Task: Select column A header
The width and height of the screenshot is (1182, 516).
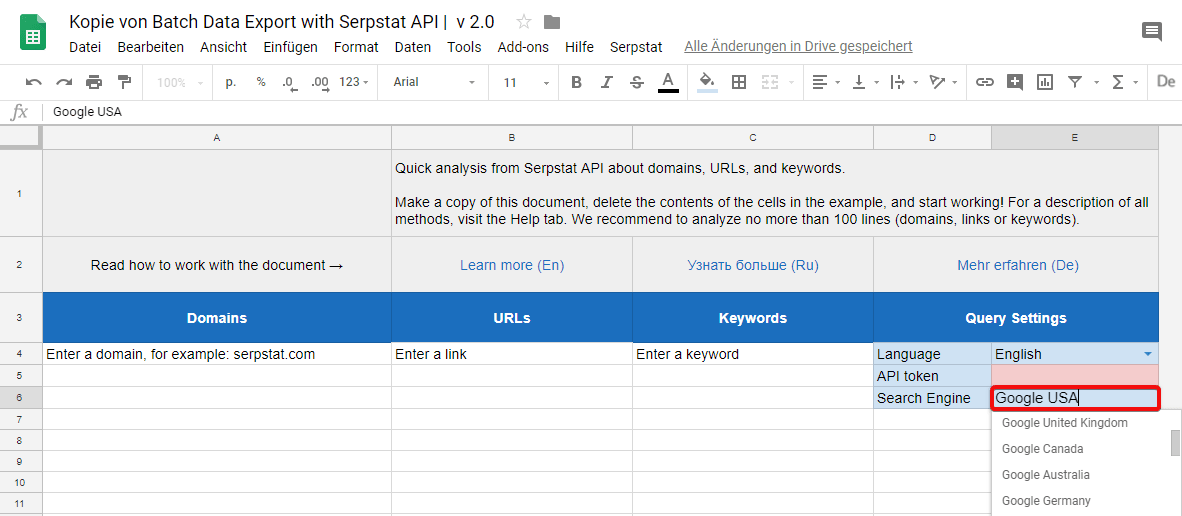Action: click(x=217, y=138)
